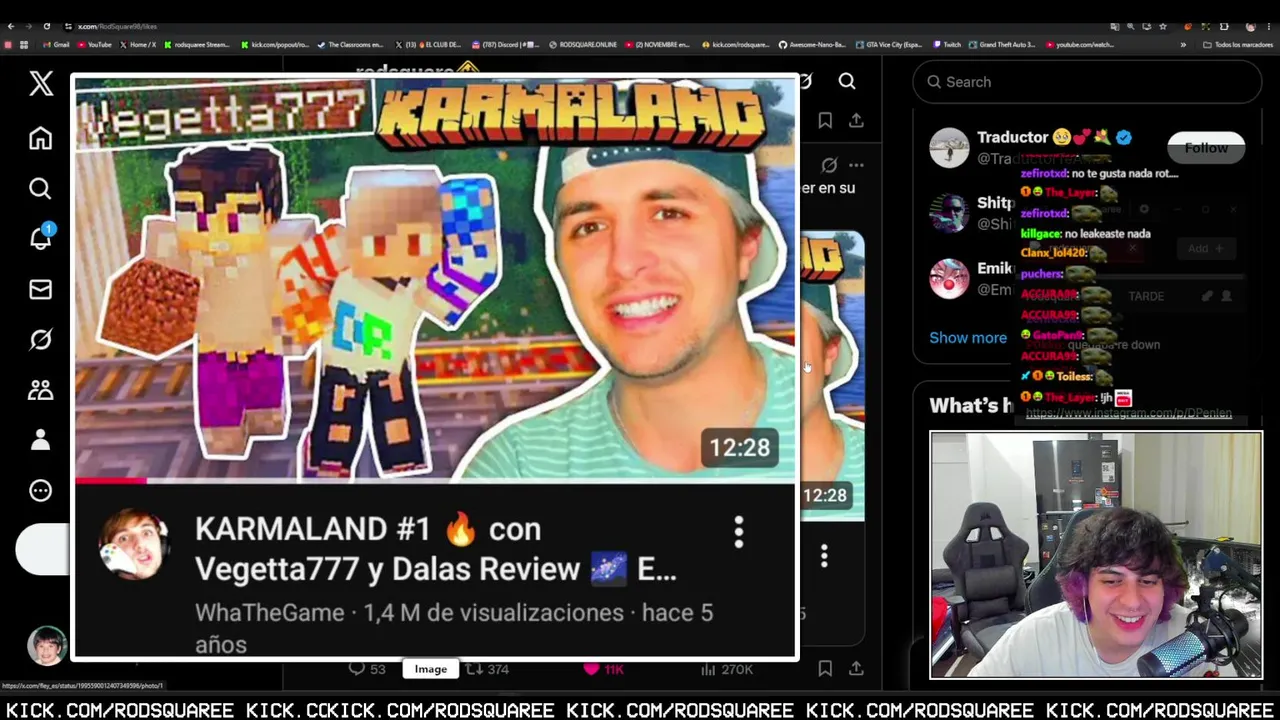The height and width of the screenshot is (720, 1280).
Task: Bookmark the post in the bottom action bar
Action: [x=825, y=668]
